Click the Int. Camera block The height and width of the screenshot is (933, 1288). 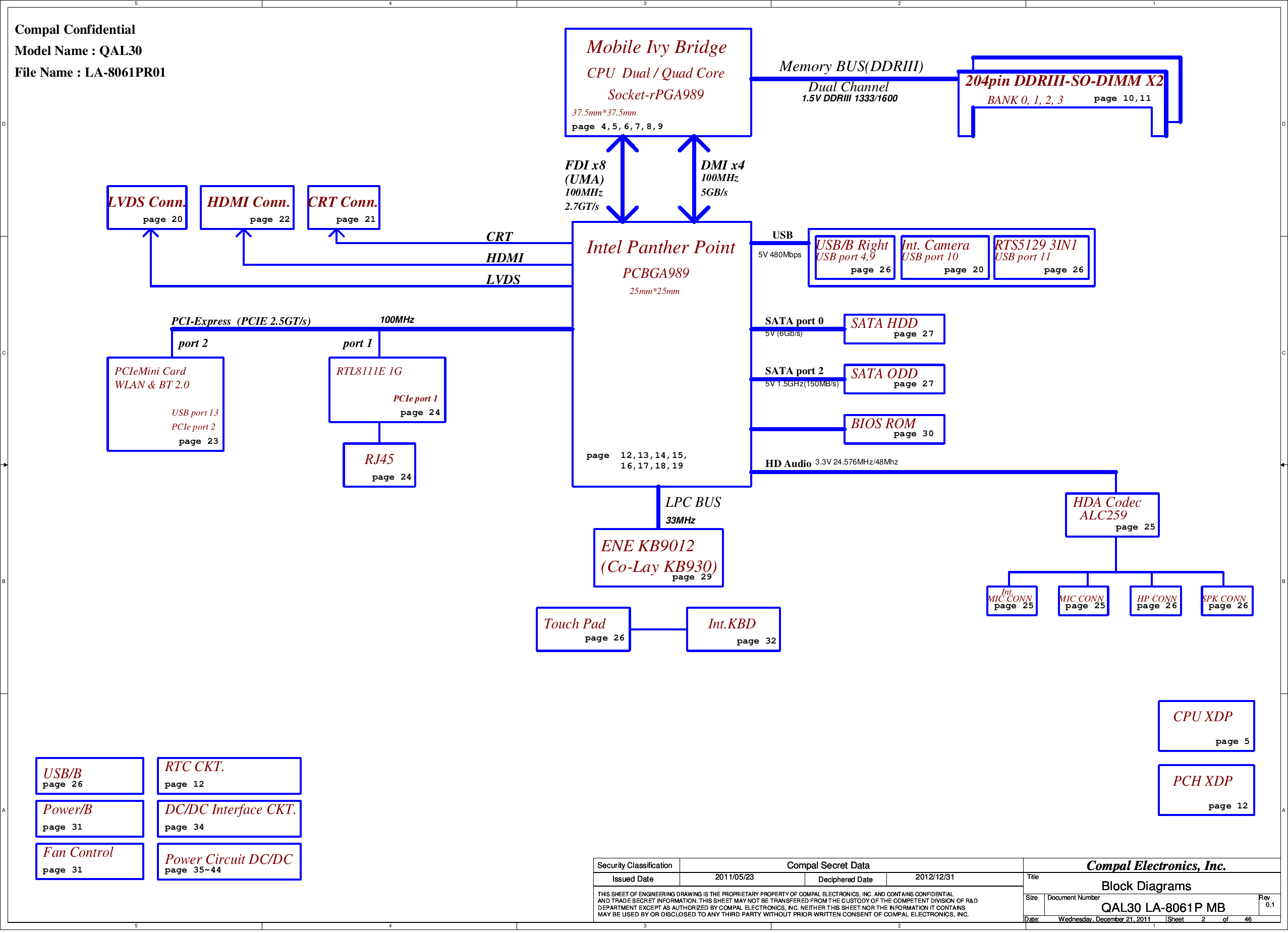[x=944, y=257]
